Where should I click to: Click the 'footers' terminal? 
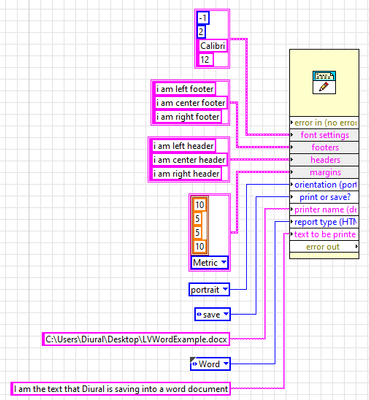coord(324,147)
